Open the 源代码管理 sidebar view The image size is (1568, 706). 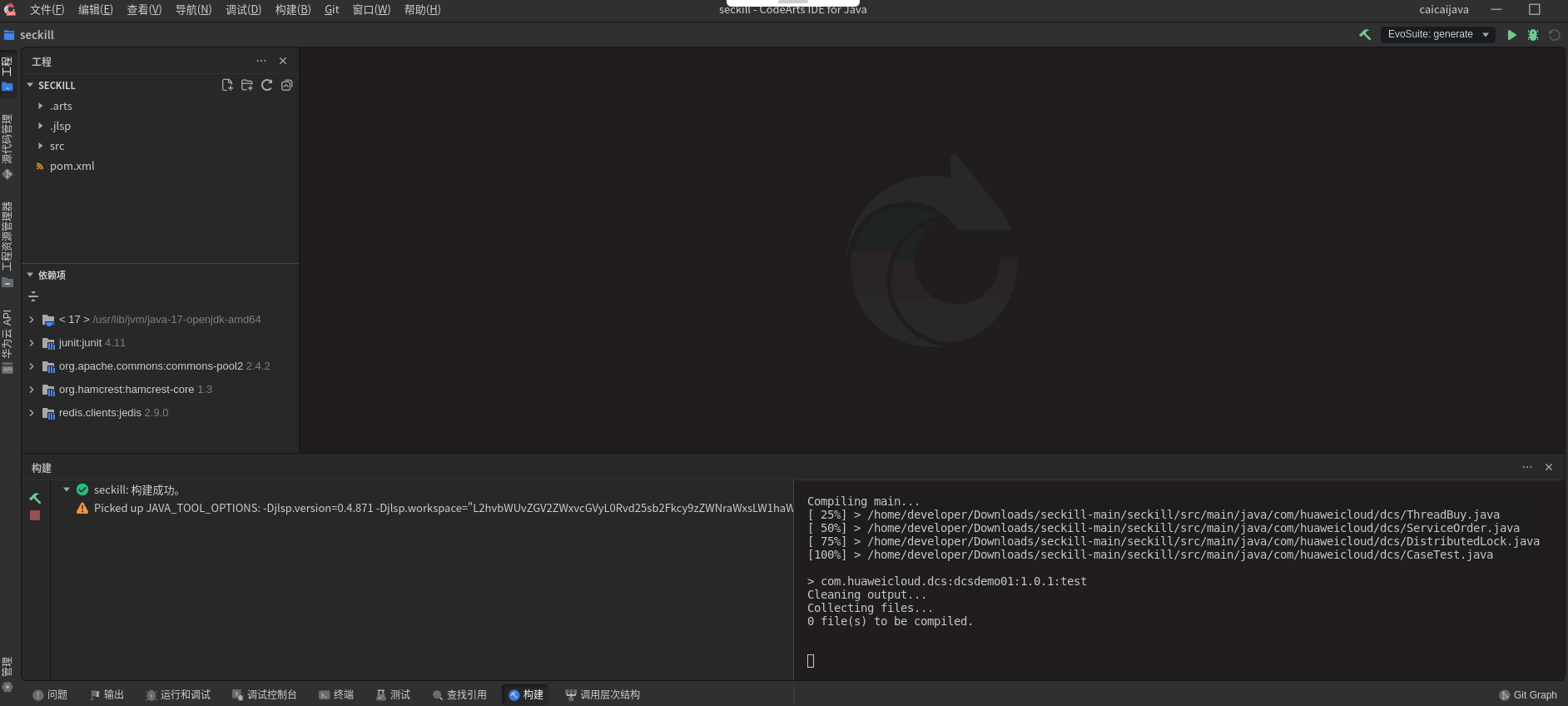pos(7,147)
